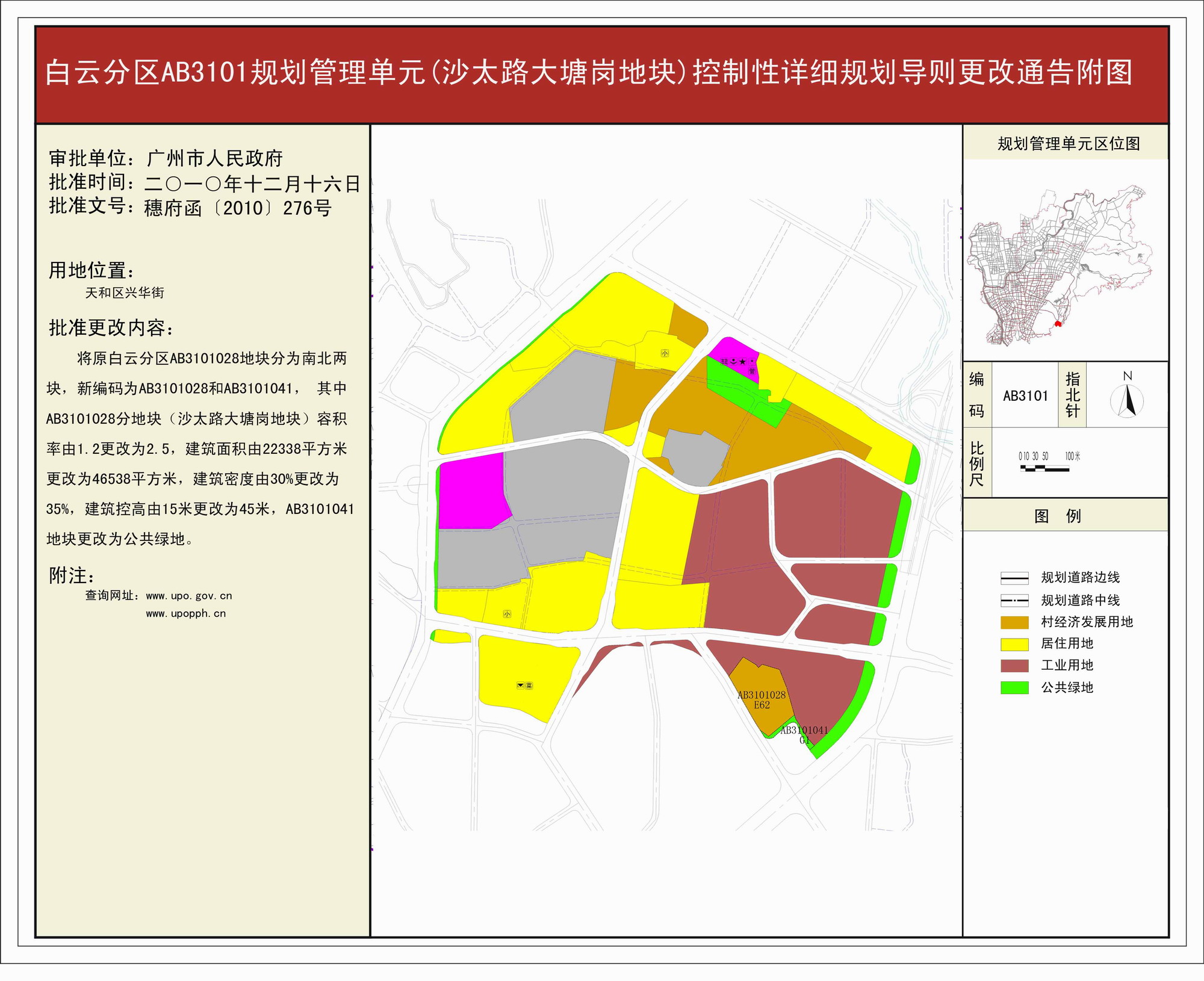Open the www.upopph.cn link
This screenshot has width=1204, height=981.
click(x=185, y=614)
